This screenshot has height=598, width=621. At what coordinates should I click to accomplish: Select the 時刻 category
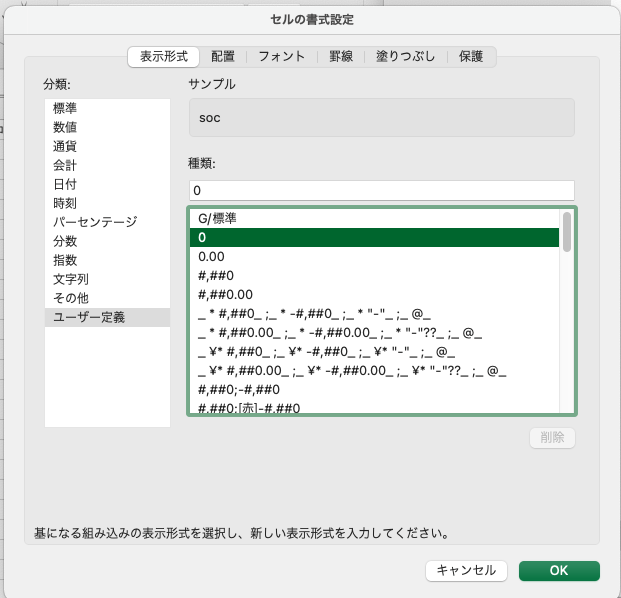[107, 203]
